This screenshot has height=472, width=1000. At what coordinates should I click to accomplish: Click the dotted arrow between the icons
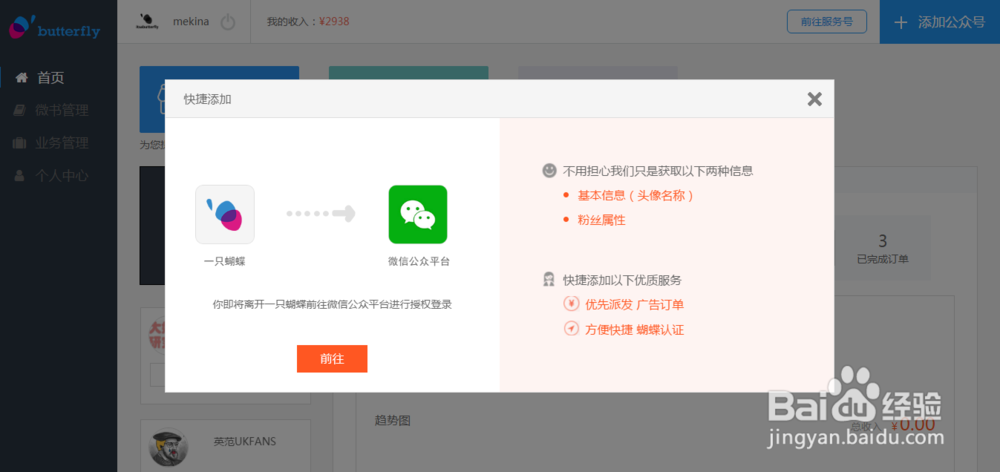(320, 214)
